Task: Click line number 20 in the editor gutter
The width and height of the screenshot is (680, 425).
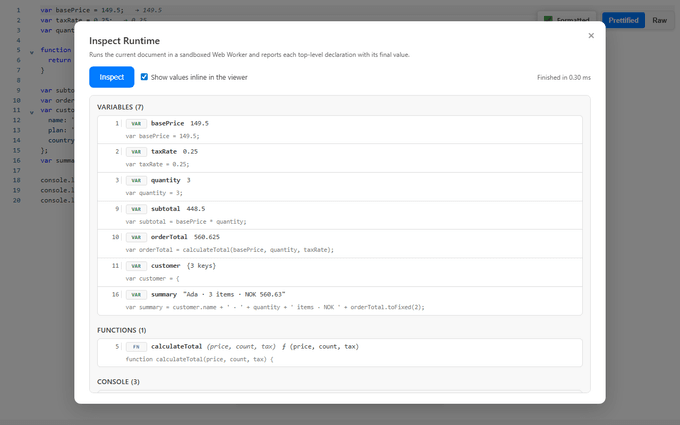Action: pos(16,200)
